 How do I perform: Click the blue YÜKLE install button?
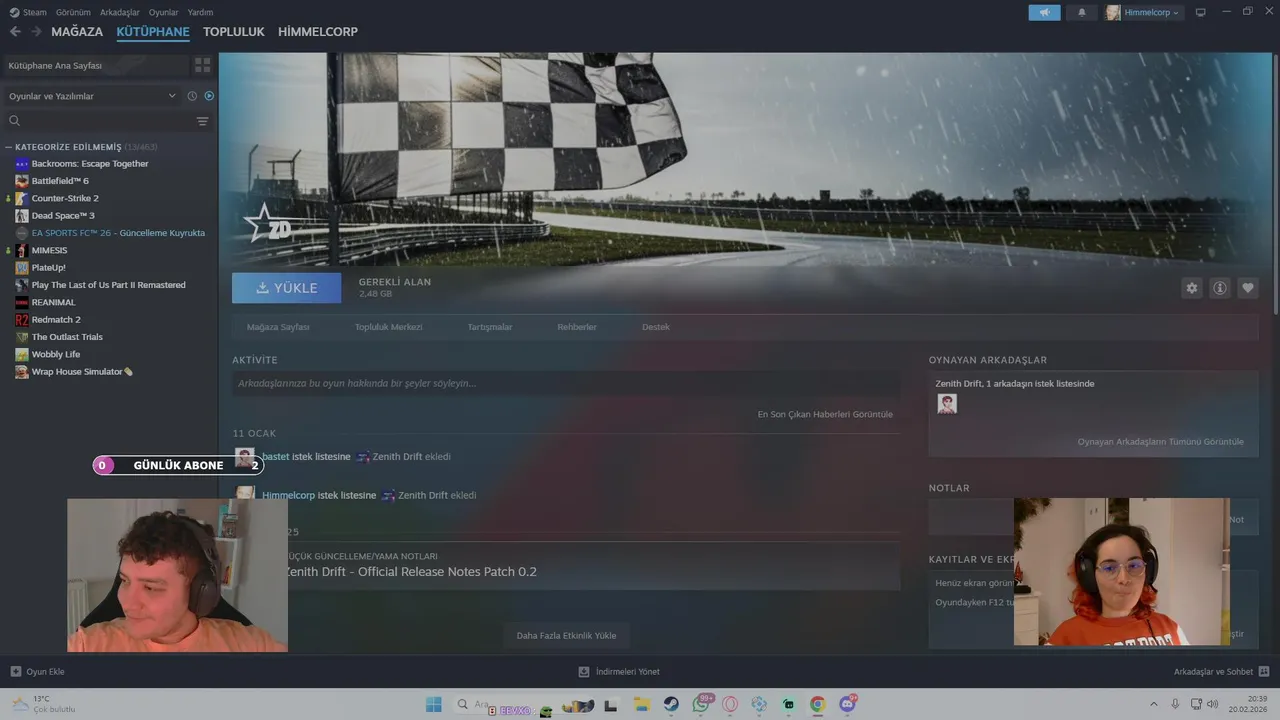coord(286,288)
